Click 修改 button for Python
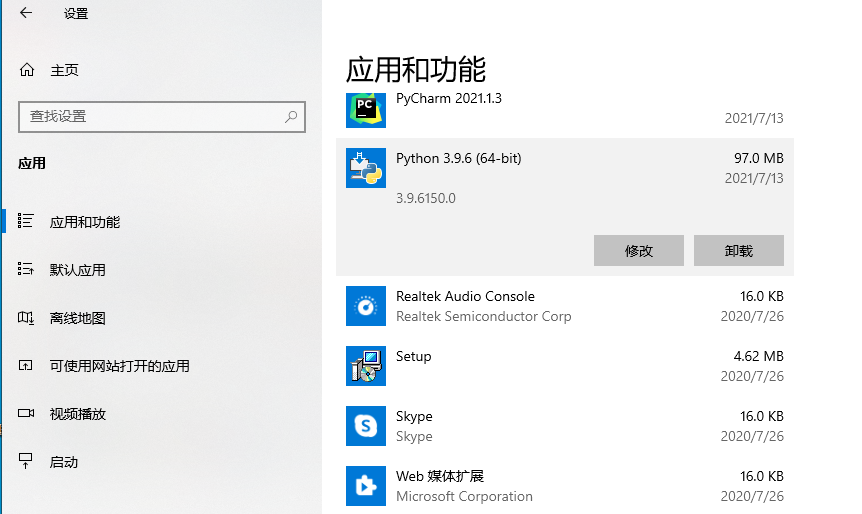Viewport: 862px width, 514px height. click(639, 251)
